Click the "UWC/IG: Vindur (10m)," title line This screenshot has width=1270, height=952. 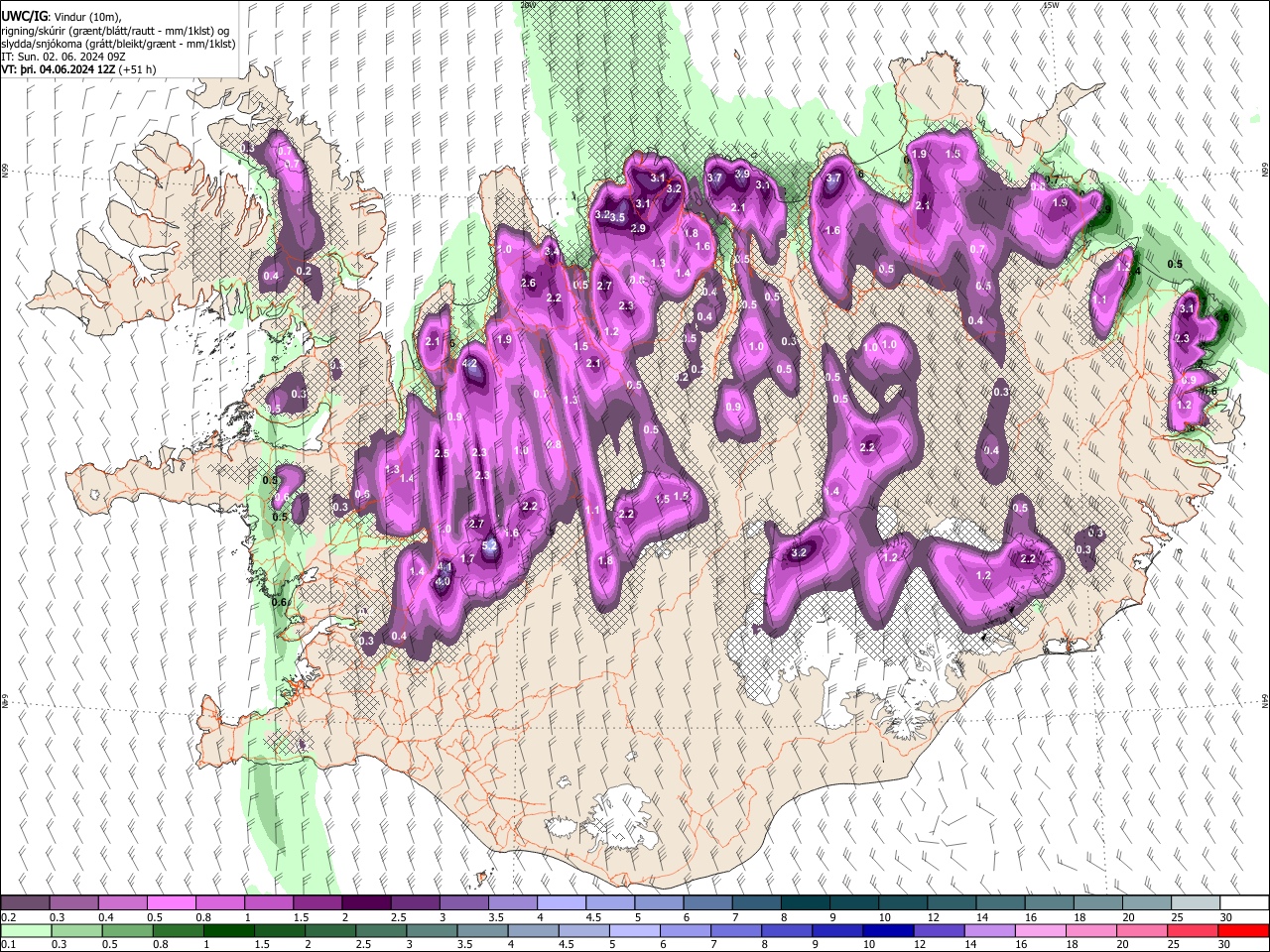(x=61, y=18)
